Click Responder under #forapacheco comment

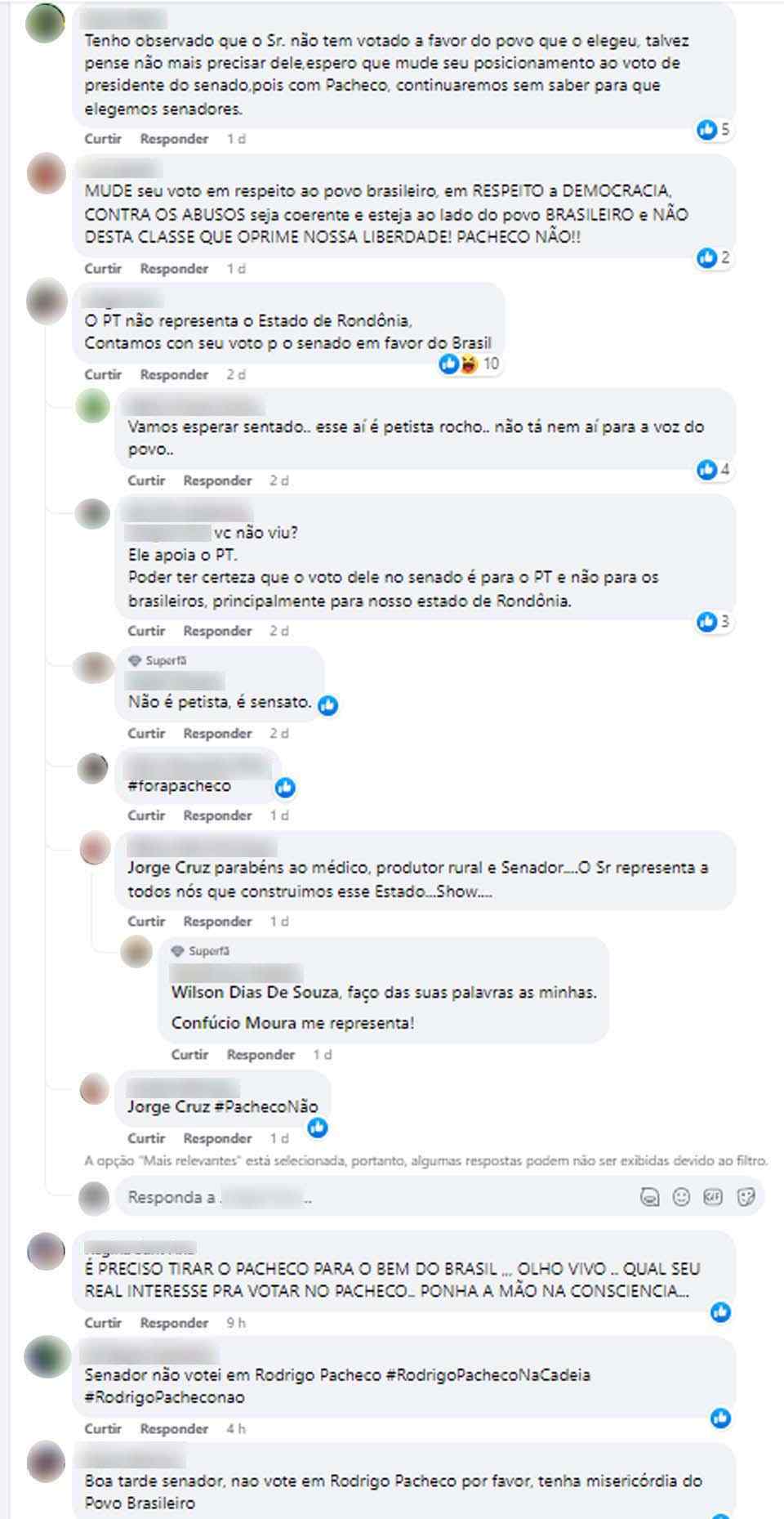(x=217, y=815)
